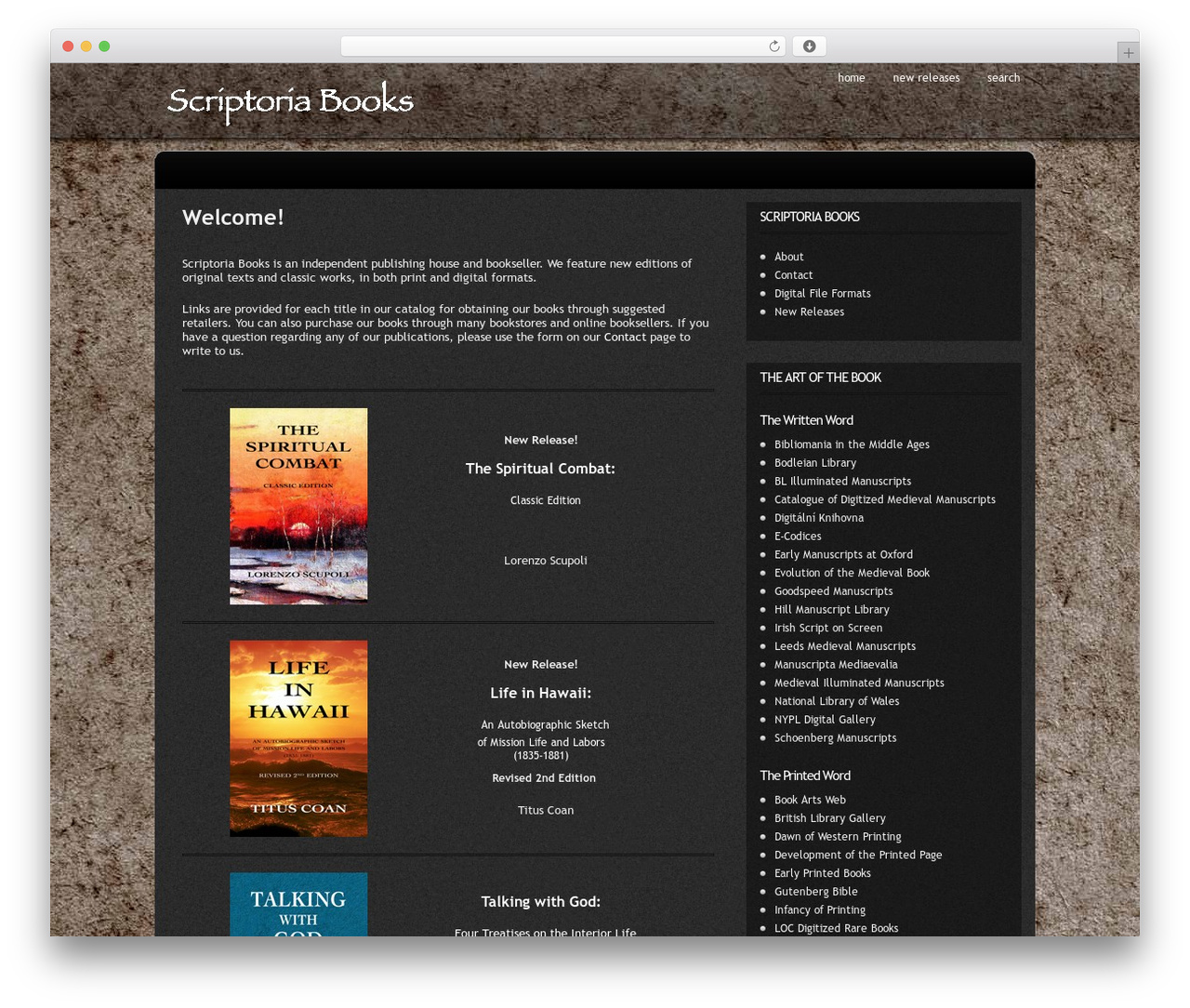The image size is (1190, 1008).
Task: Open Digital File Formats link
Action: 822,294
